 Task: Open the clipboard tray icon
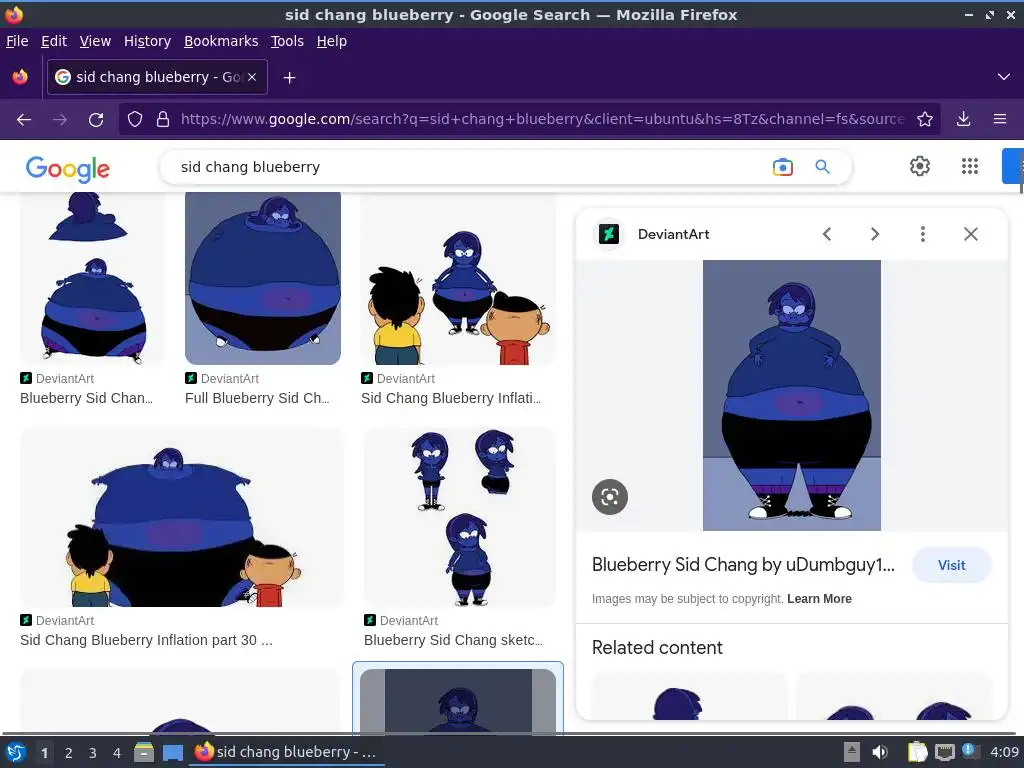pos(918,752)
